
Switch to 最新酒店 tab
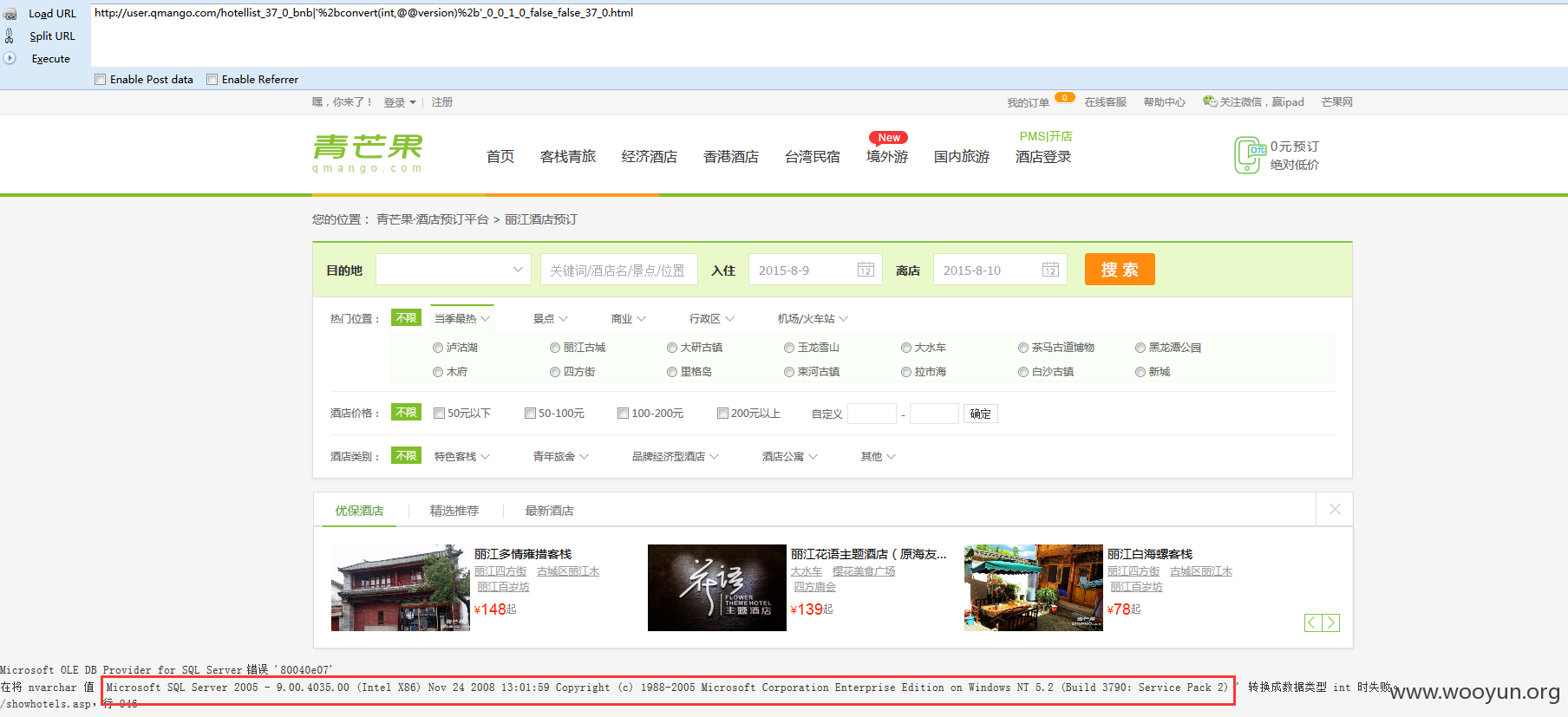coord(550,511)
